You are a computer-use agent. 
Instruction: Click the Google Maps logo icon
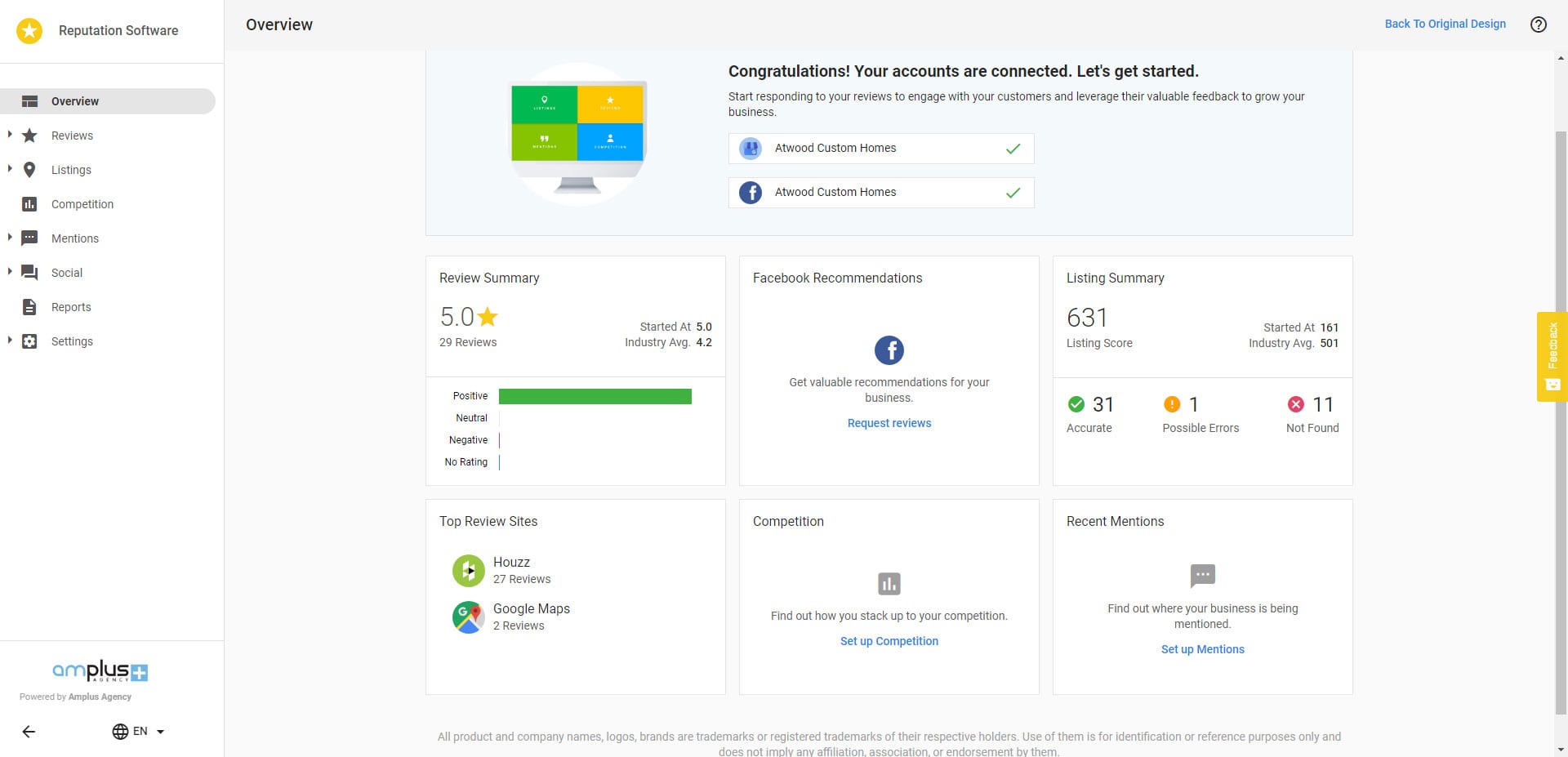click(469, 617)
